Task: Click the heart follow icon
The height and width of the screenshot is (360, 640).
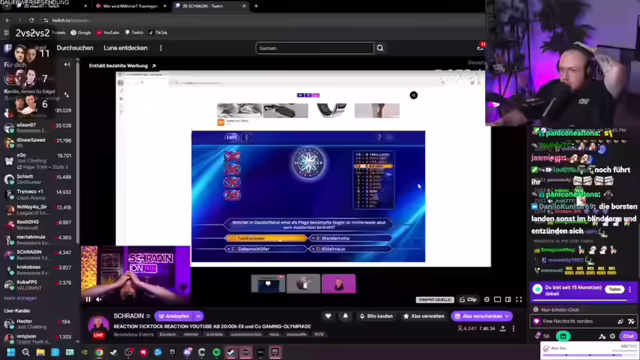Action: pos(328,316)
